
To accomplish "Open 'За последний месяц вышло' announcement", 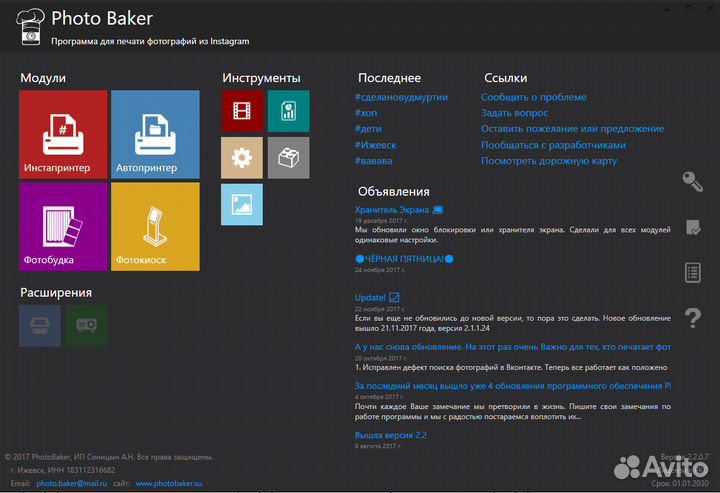I will [x=512, y=386].
